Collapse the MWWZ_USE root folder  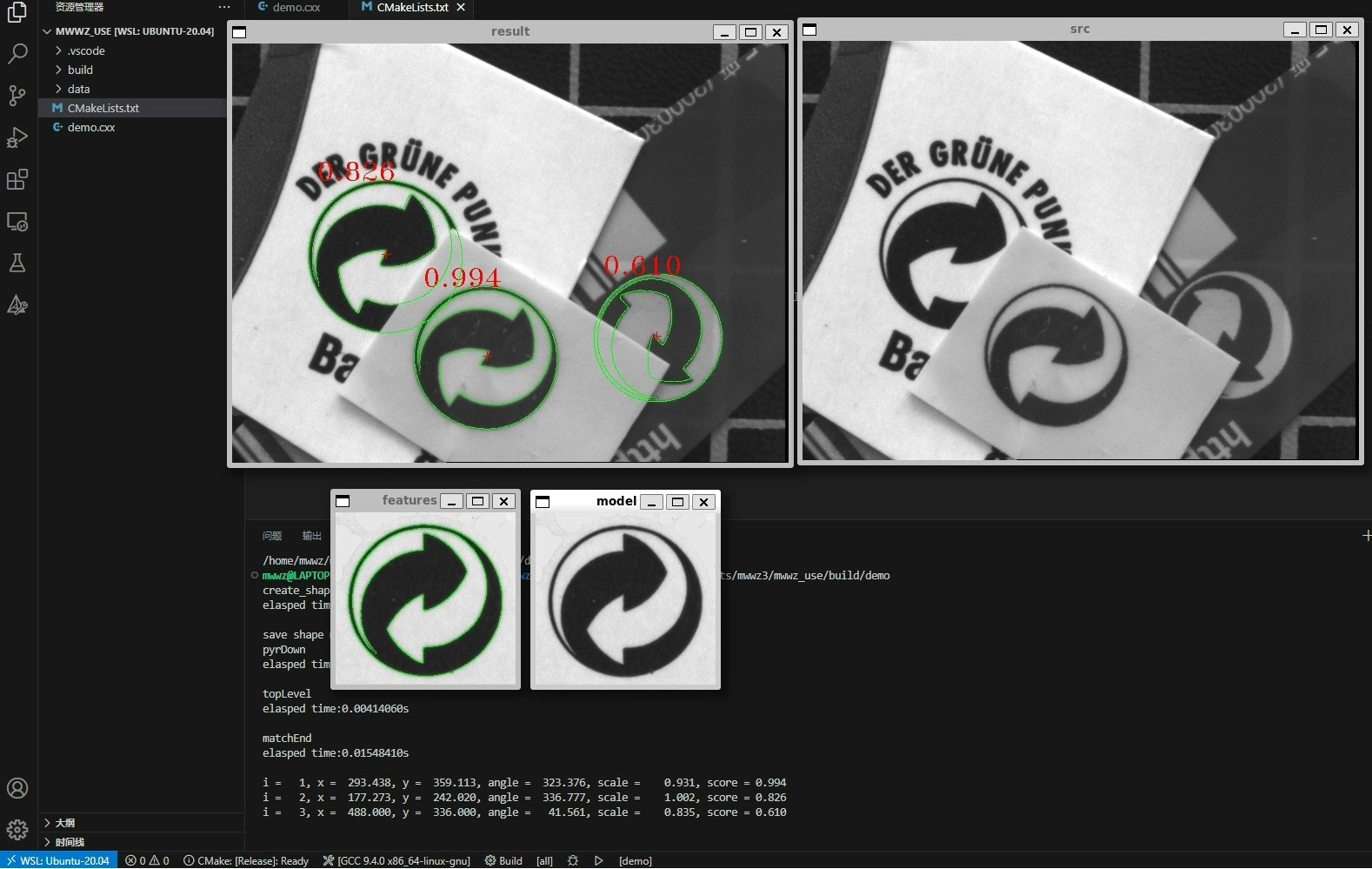[x=132, y=30]
